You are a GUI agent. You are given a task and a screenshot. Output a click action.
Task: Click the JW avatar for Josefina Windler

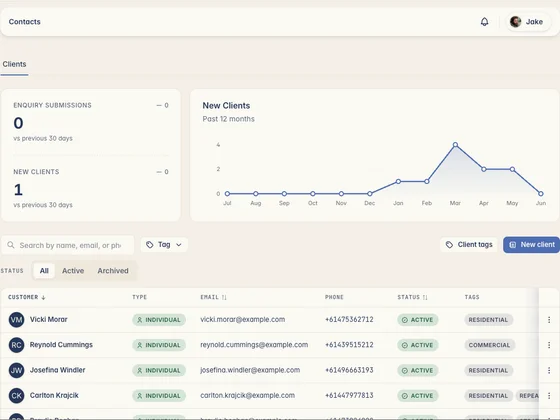coord(16,370)
